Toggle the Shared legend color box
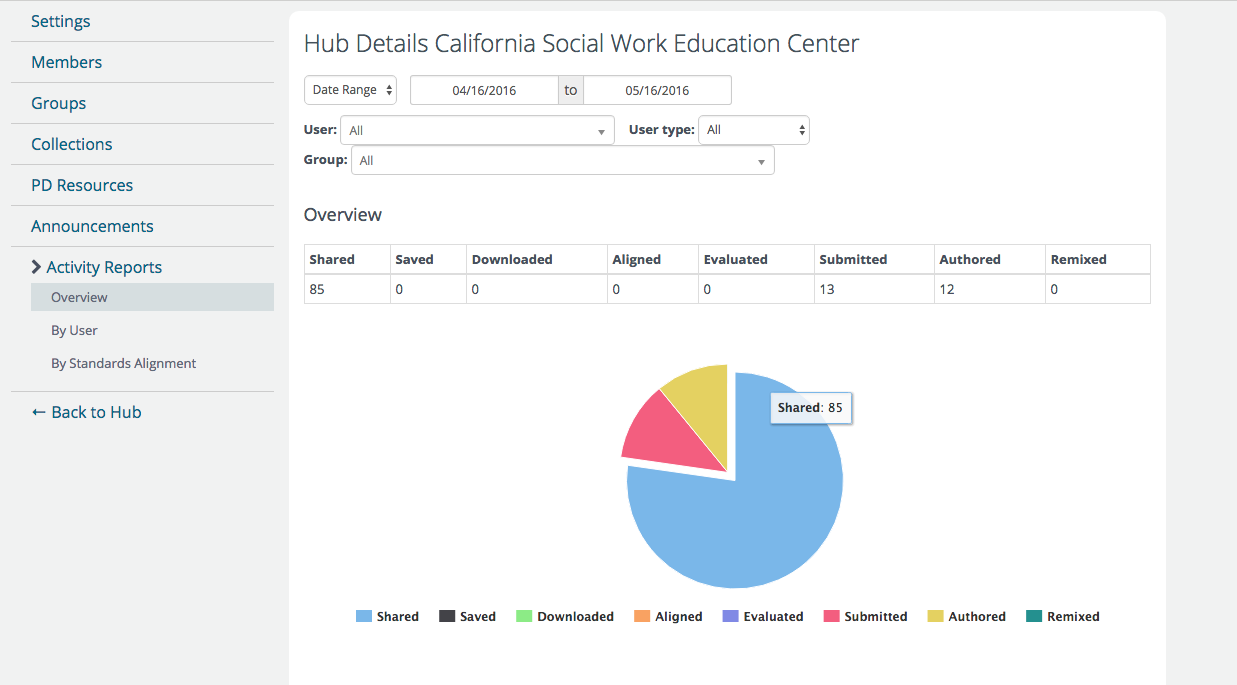Viewport: 1237px width, 685px height. [364, 616]
